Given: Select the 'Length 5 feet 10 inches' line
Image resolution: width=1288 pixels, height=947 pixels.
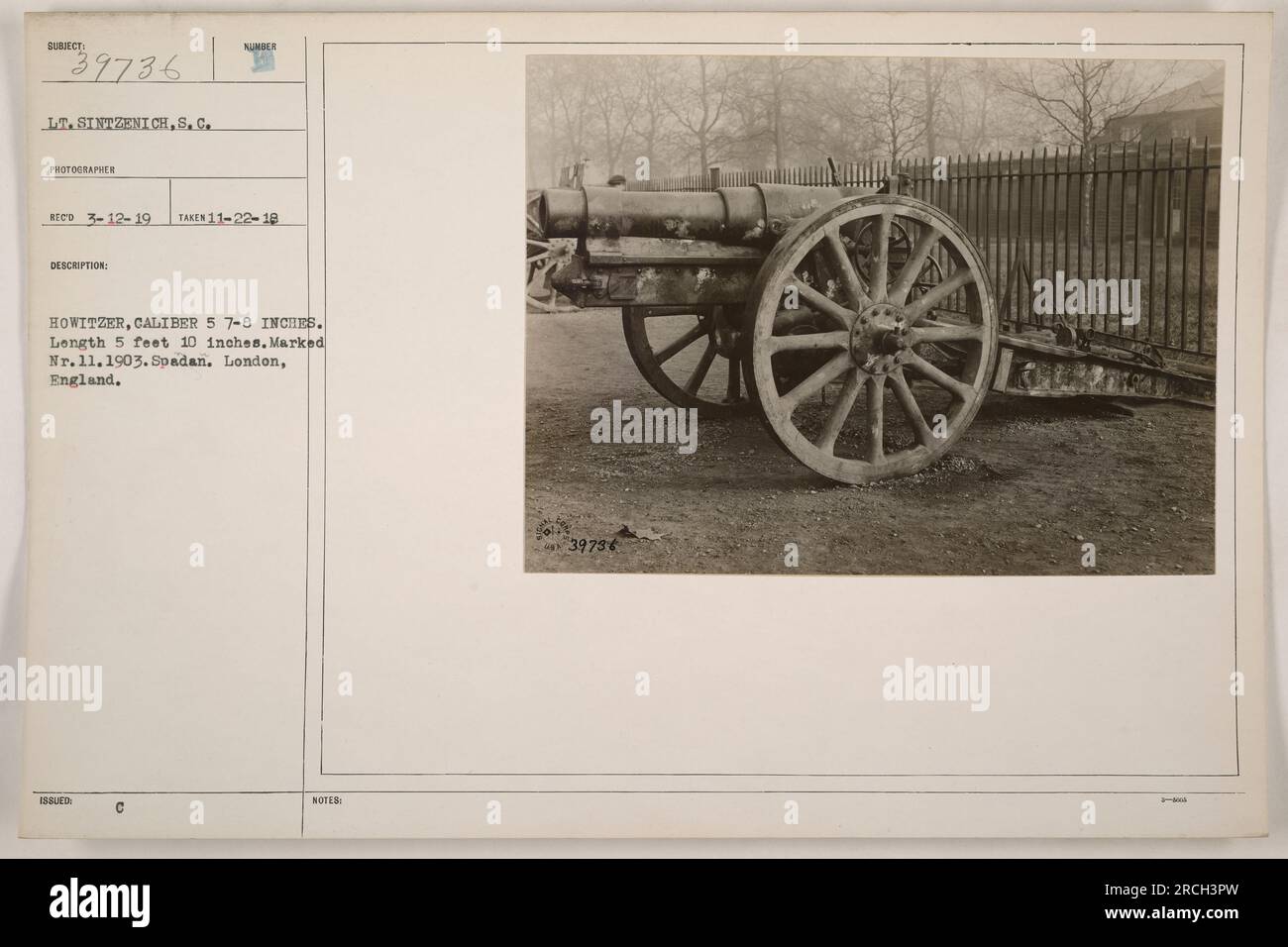Looking at the screenshot, I should coord(184,343).
